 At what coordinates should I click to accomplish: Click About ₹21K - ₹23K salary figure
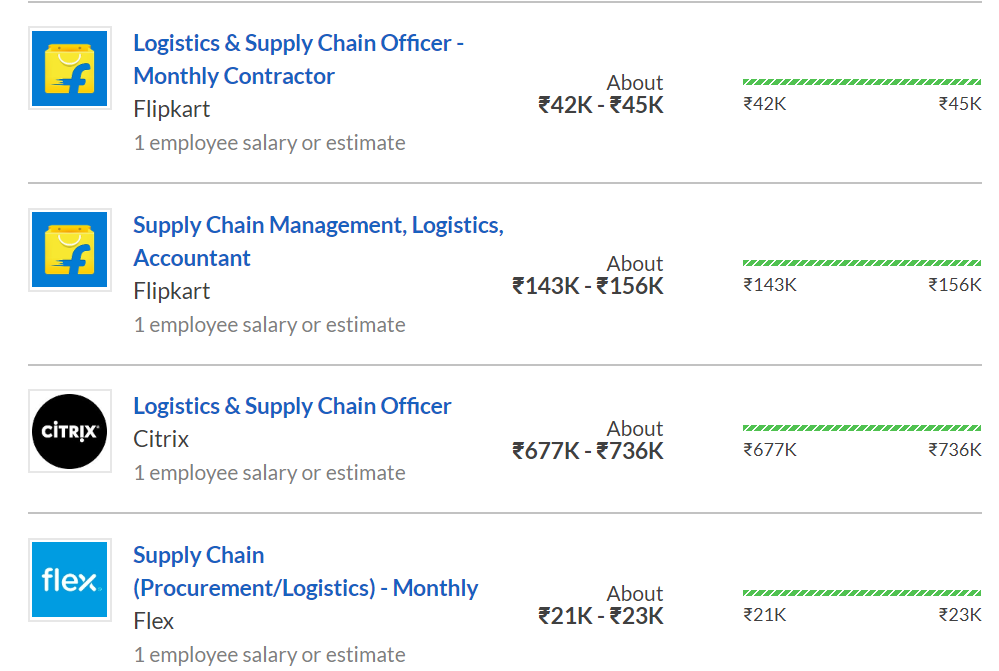tap(601, 605)
